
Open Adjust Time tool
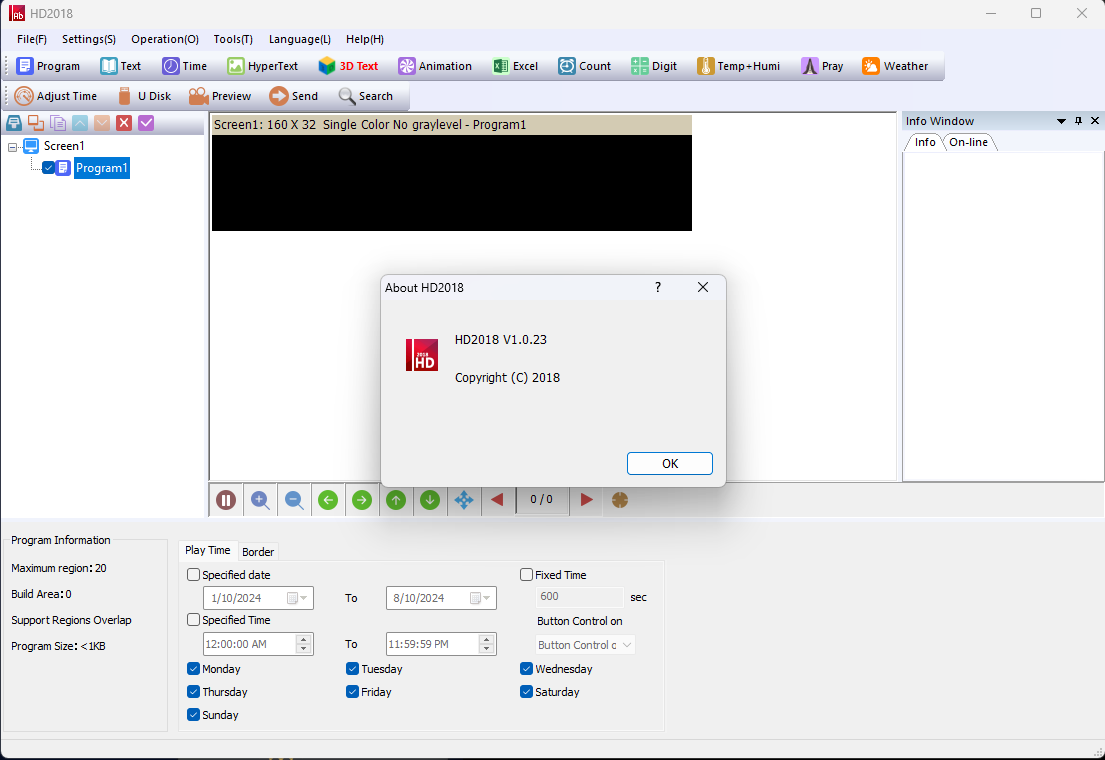(x=56, y=96)
